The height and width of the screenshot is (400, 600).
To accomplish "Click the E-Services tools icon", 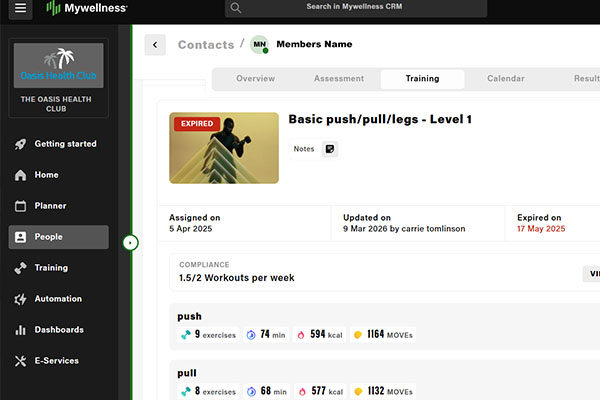I will 21,361.
